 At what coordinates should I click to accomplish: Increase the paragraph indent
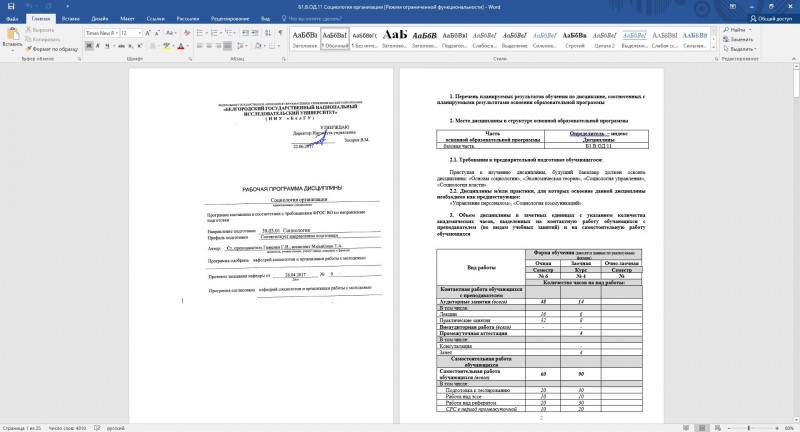pyautogui.click(x=255, y=33)
